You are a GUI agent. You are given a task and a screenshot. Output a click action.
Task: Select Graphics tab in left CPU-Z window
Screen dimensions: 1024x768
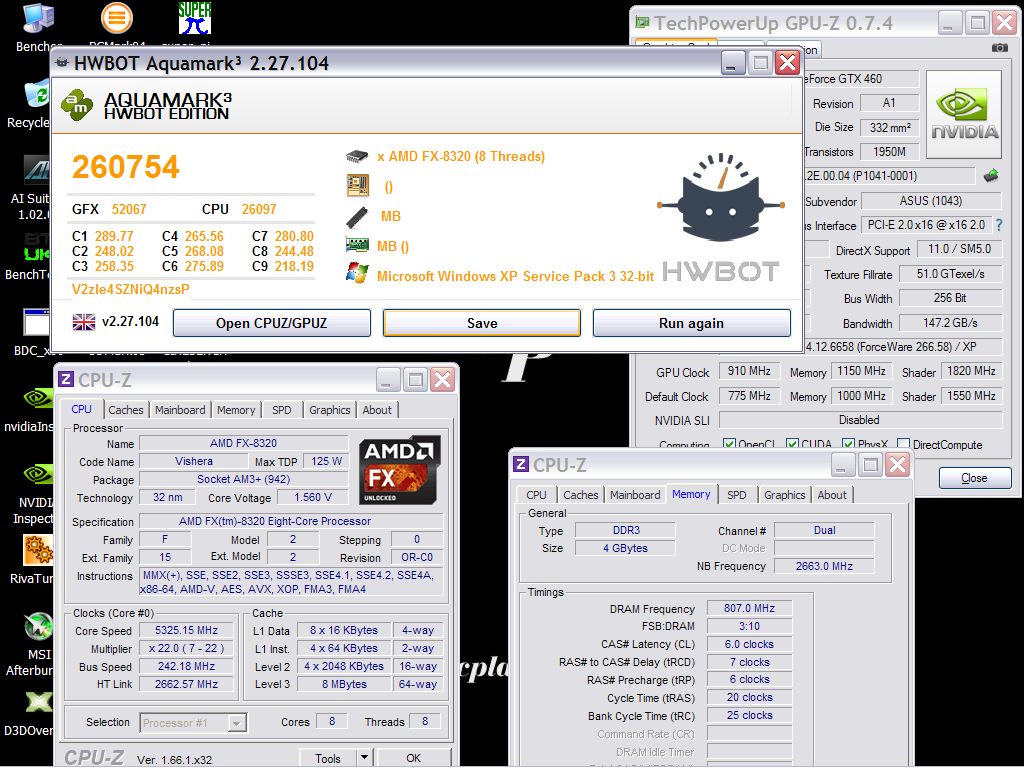click(x=330, y=410)
